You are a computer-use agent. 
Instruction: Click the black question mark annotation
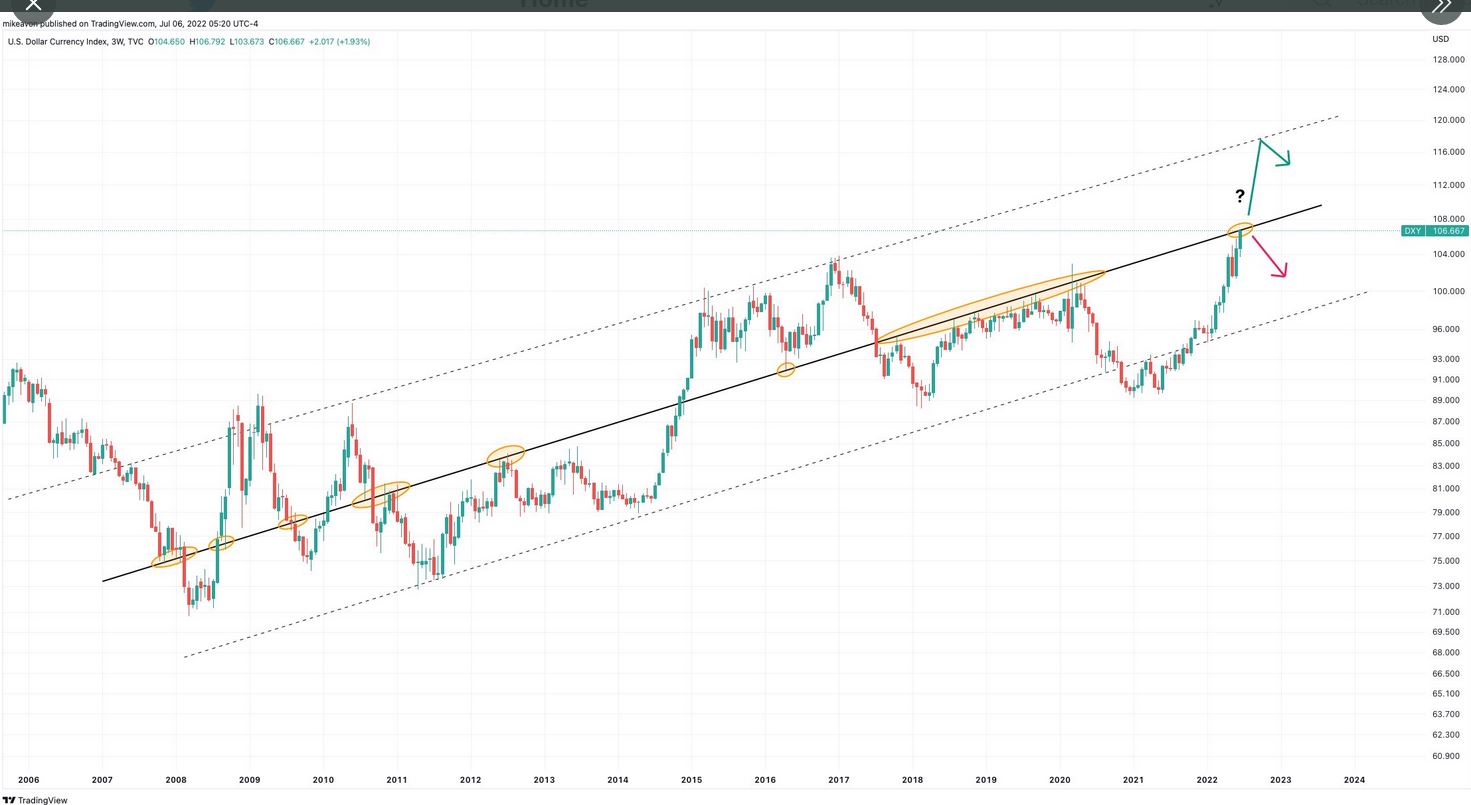click(1240, 196)
